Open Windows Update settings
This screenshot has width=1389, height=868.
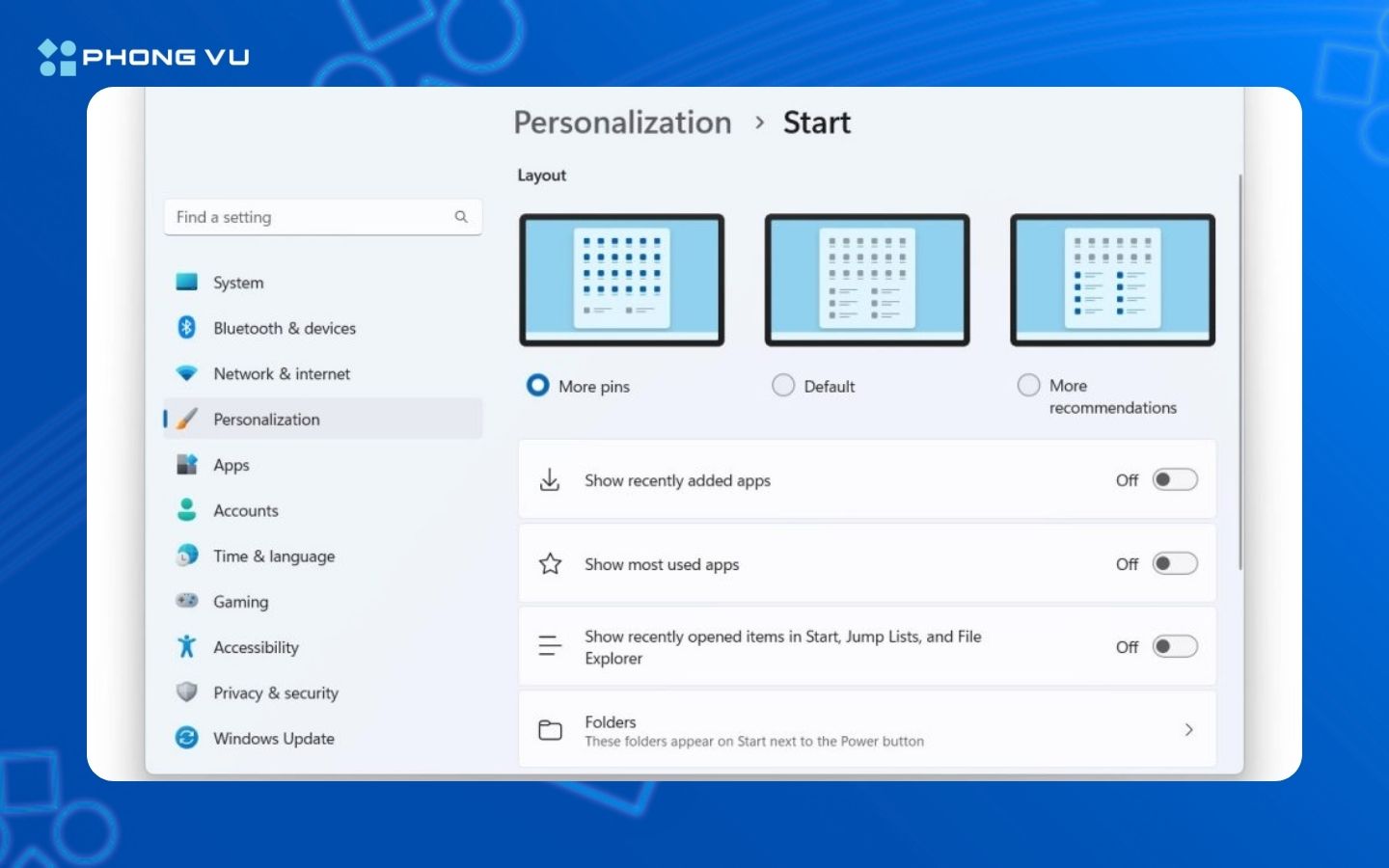tap(272, 738)
